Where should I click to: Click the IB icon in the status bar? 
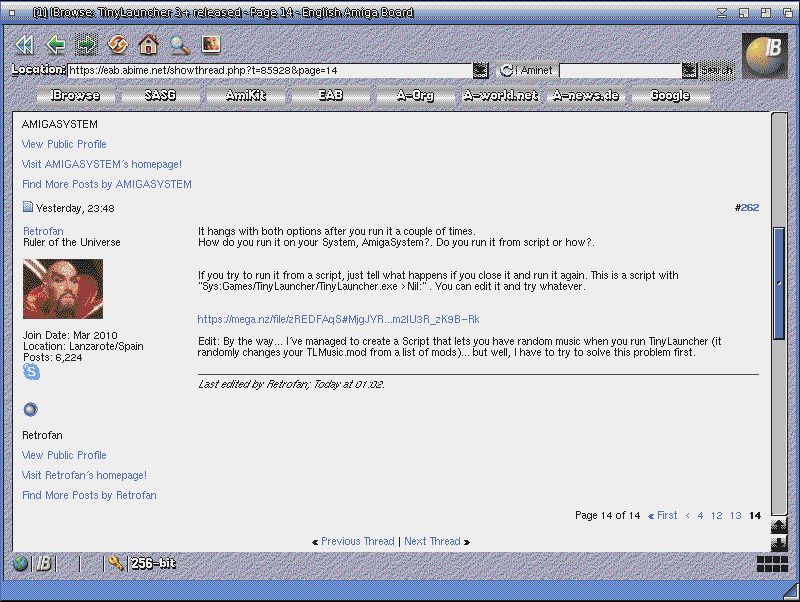pyautogui.click(x=44, y=563)
